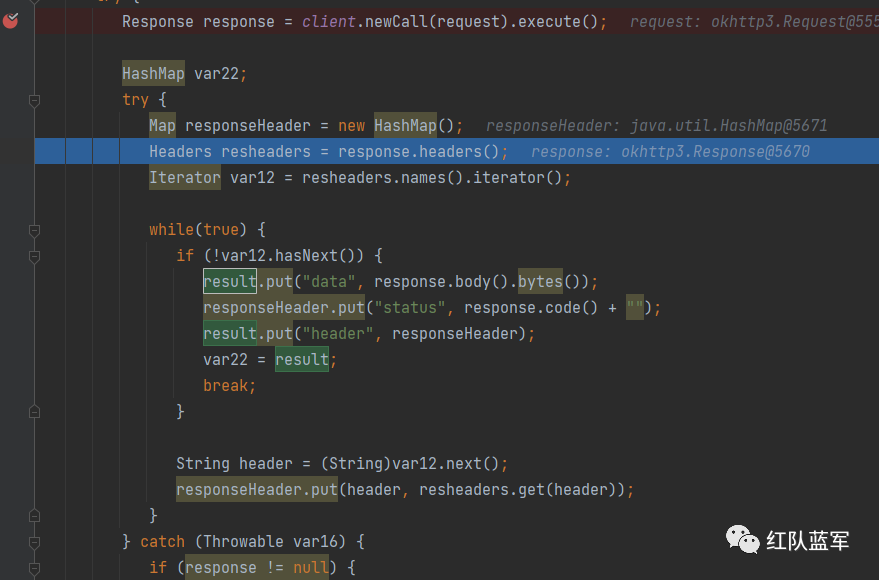Click fold end marker after break; closing brace

point(34,412)
